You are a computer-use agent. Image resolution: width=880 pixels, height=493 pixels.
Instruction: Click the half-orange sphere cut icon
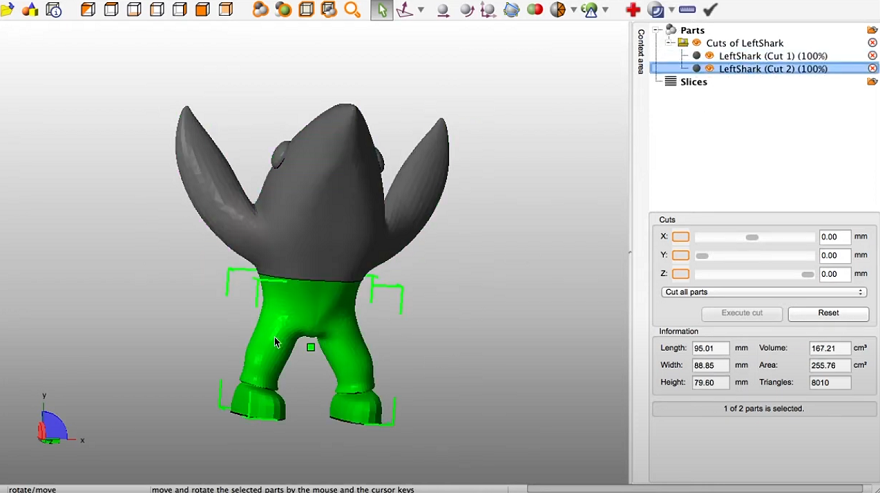point(557,10)
